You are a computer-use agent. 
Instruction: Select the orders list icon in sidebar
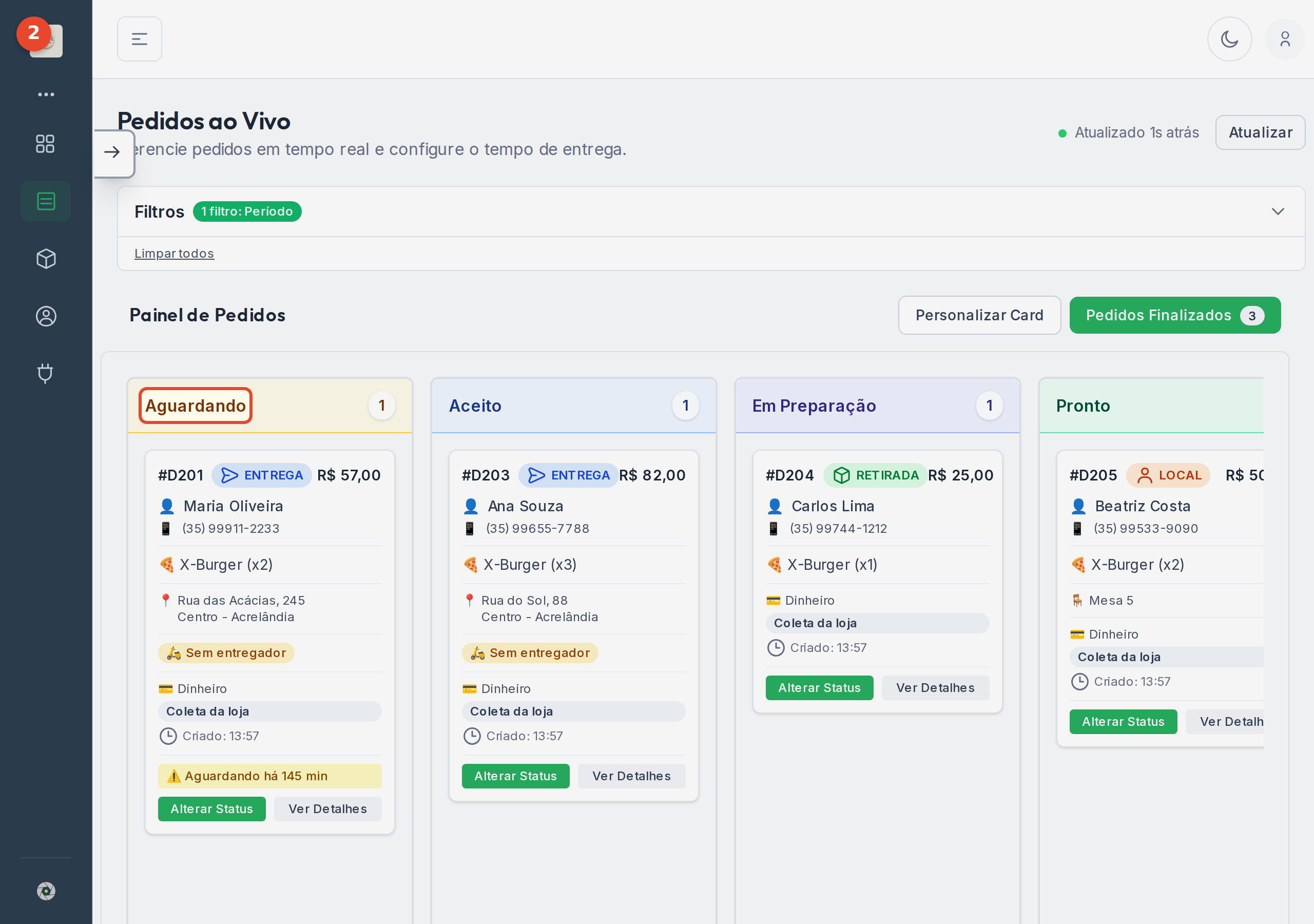[46, 202]
